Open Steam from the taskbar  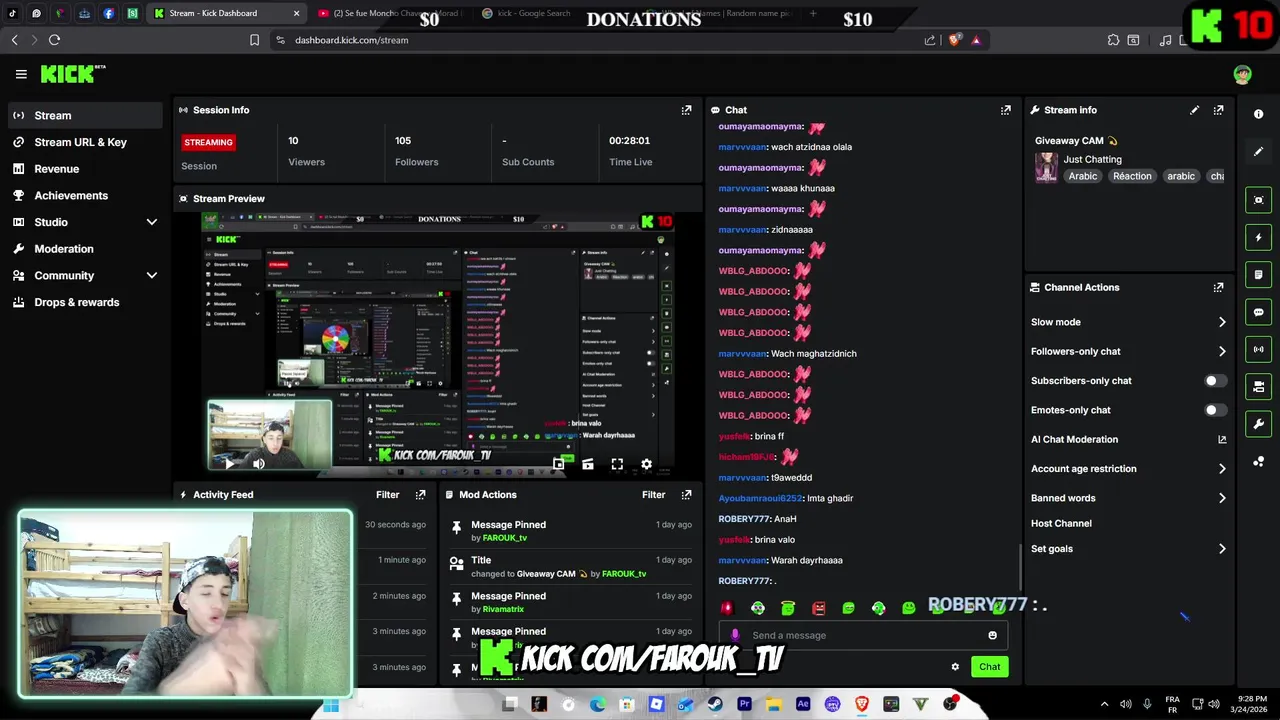pyautogui.click(x=714, y=705)
